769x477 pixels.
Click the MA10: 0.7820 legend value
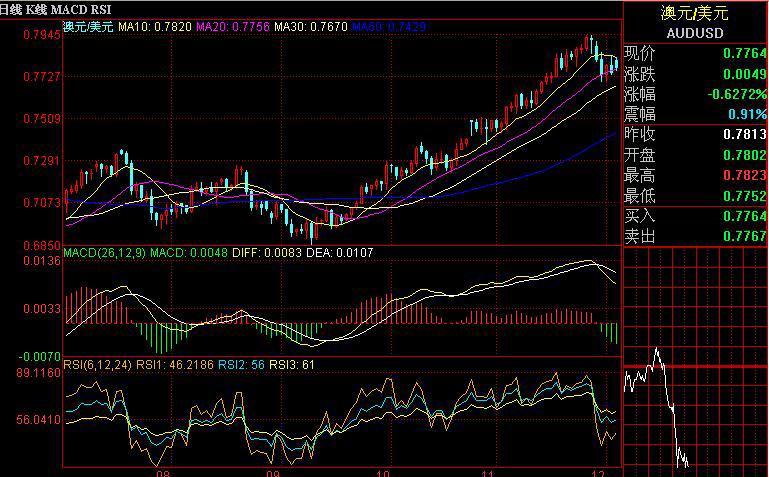(155, 26)
